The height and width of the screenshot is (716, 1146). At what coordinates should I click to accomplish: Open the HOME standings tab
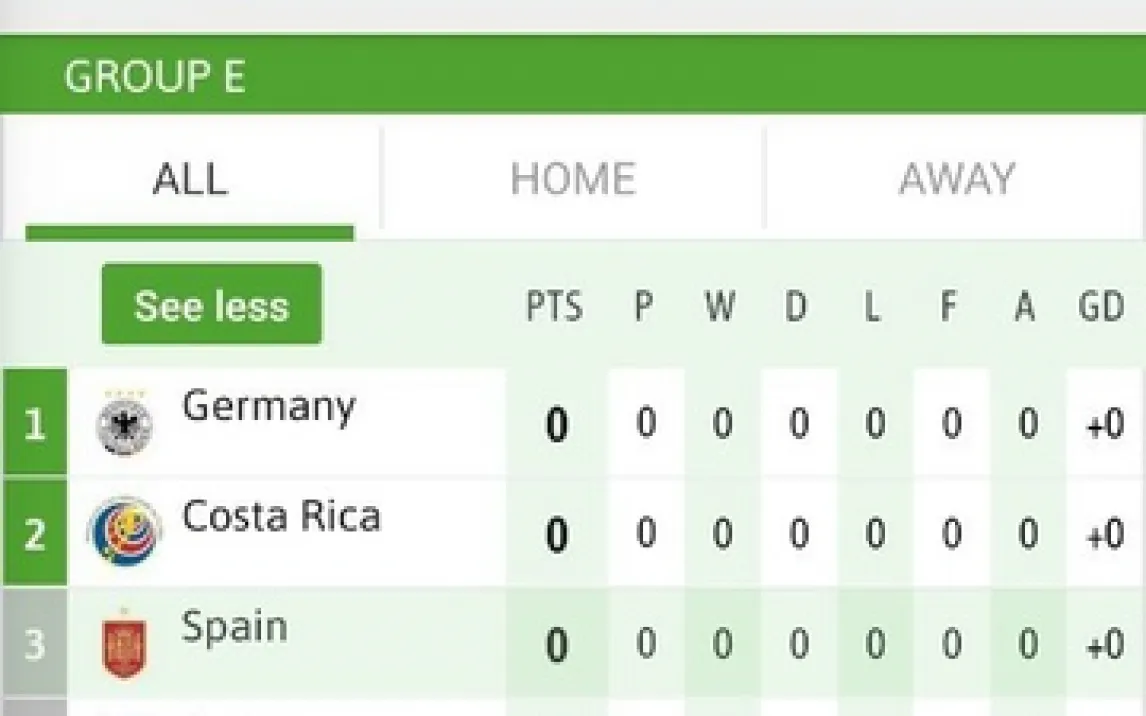572,179
